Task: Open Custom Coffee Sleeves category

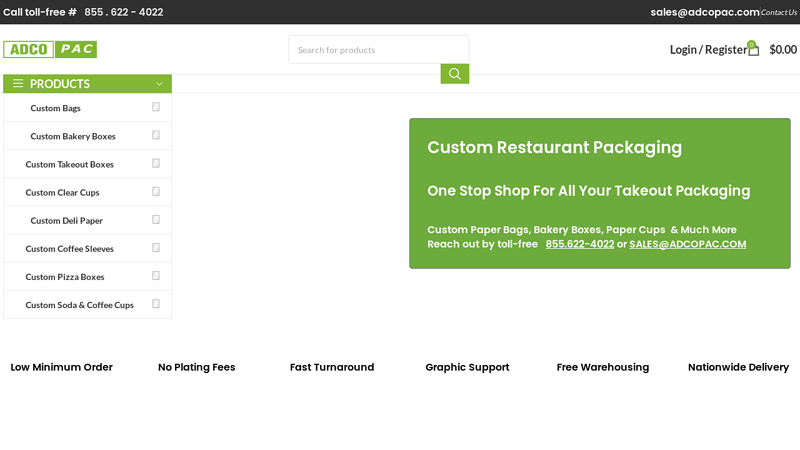Action: click(x=69, y=248)
